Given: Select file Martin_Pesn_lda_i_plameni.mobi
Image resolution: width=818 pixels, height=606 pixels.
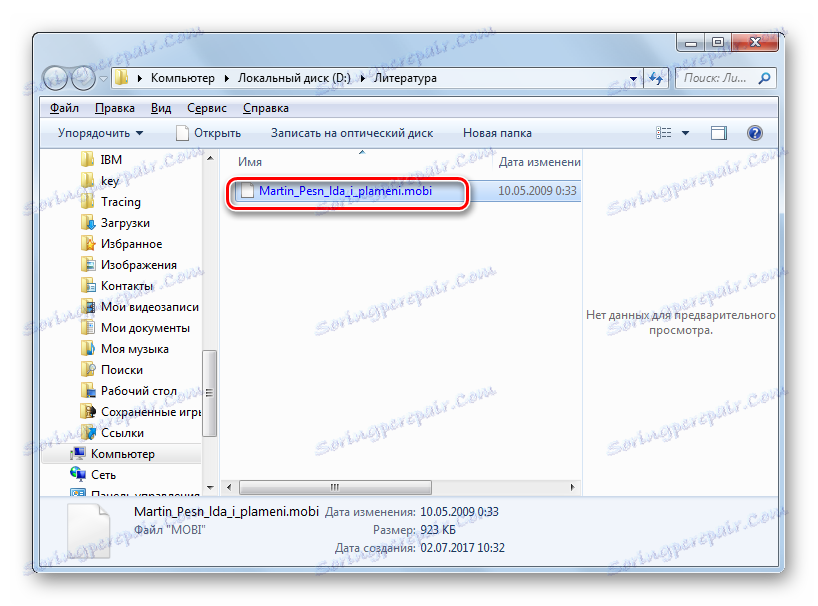Looking at the screenshot, I should (x=345, y=191).
